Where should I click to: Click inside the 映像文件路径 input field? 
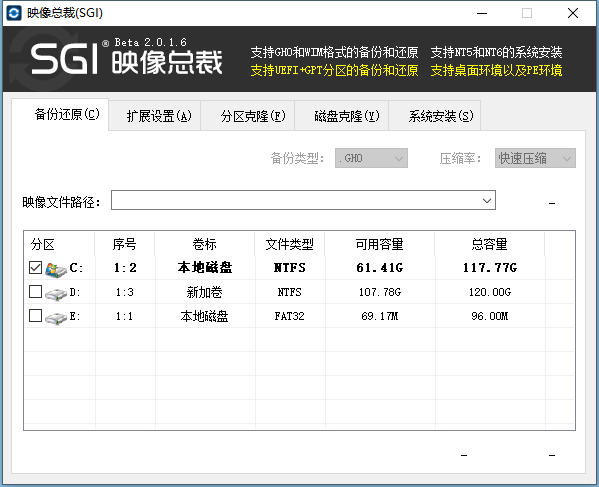point(295,201)
